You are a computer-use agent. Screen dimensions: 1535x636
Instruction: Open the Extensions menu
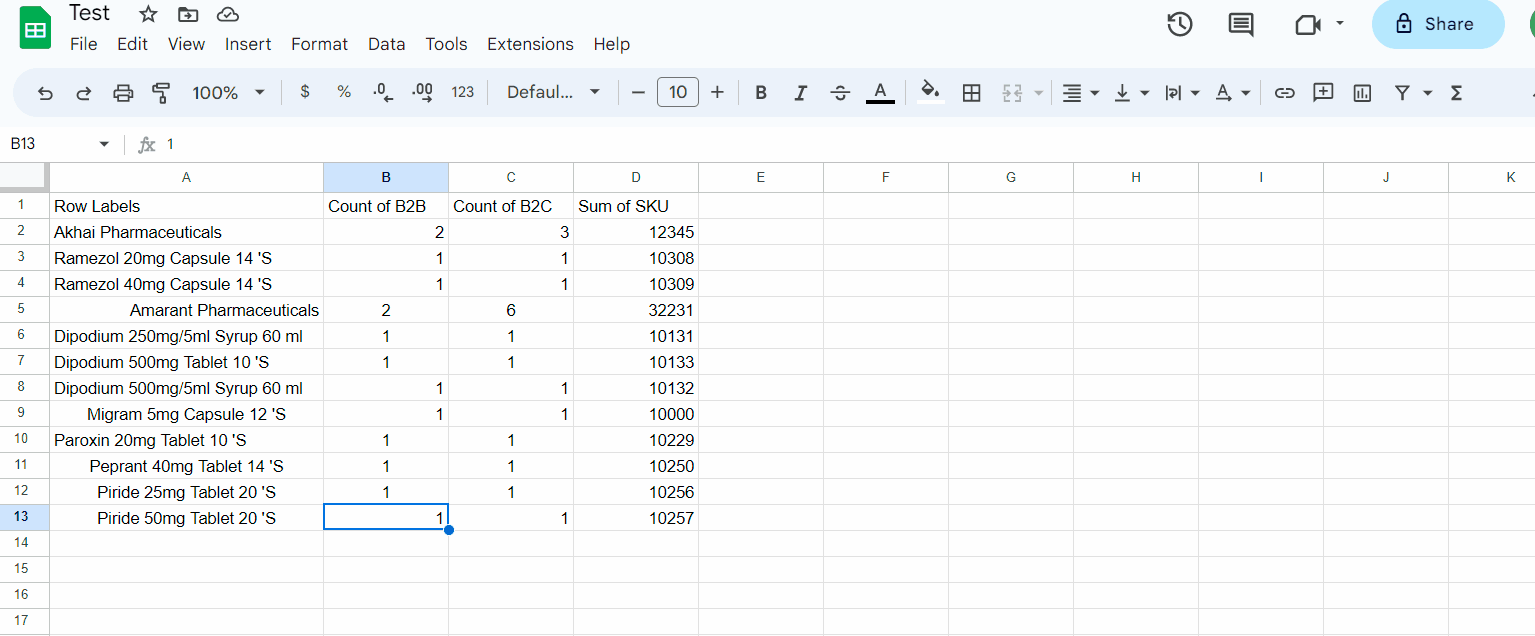(x=530, y=44)
